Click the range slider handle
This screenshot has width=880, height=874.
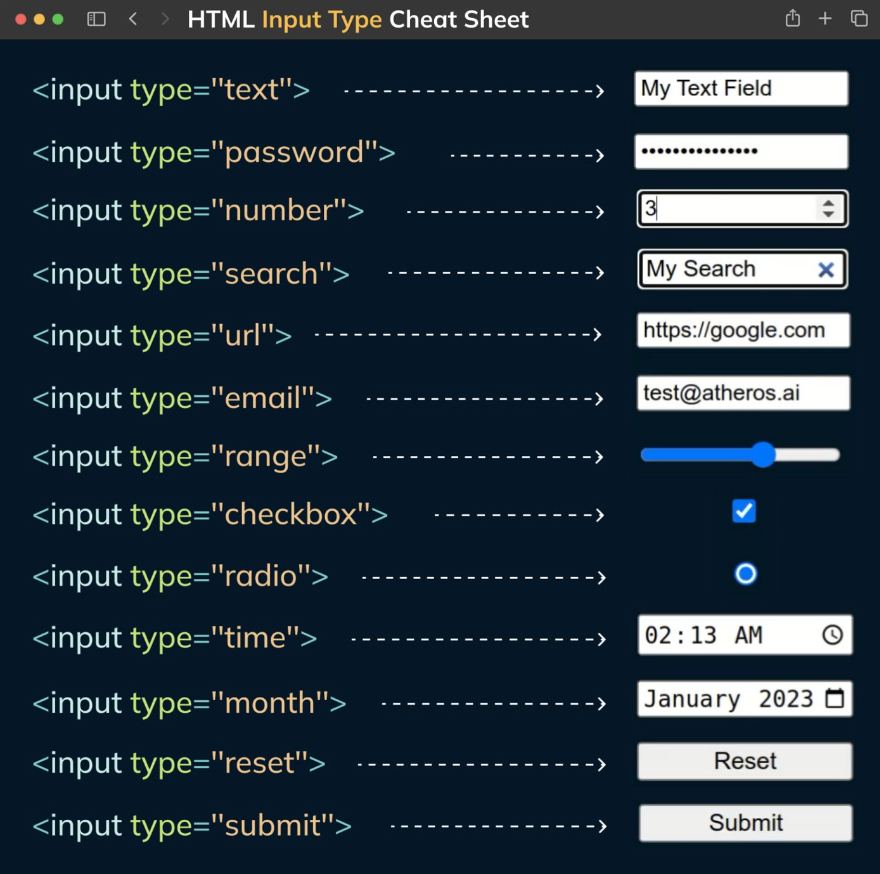763,455
